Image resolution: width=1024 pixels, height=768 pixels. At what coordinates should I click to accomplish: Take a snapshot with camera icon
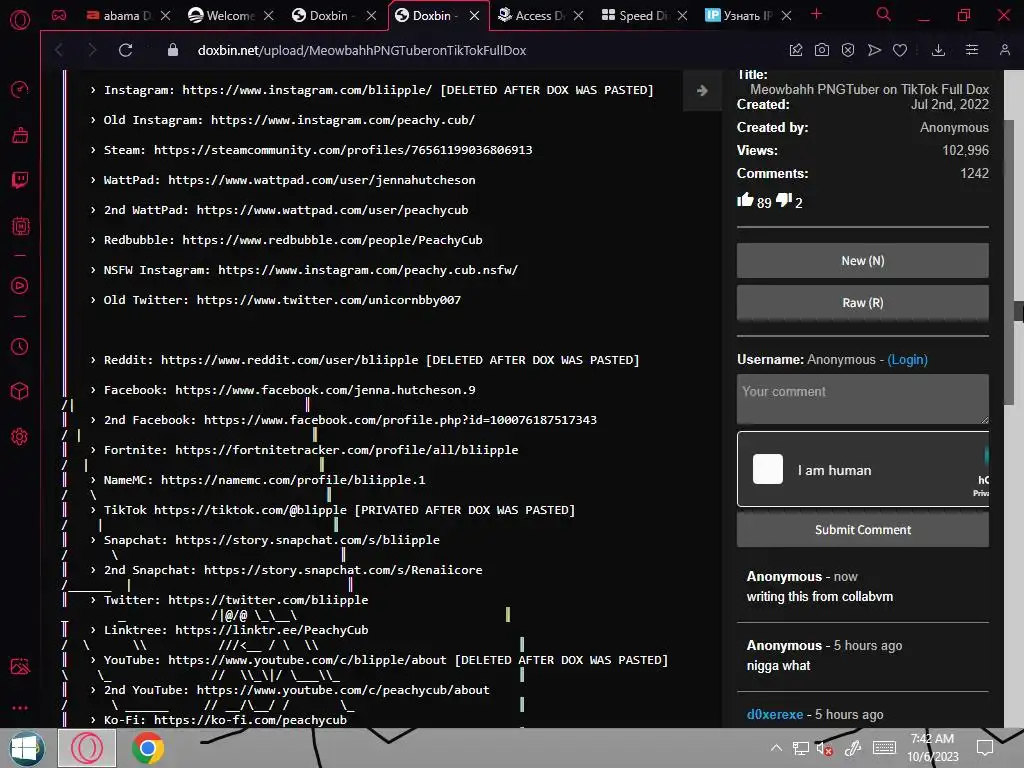(822, 50)
